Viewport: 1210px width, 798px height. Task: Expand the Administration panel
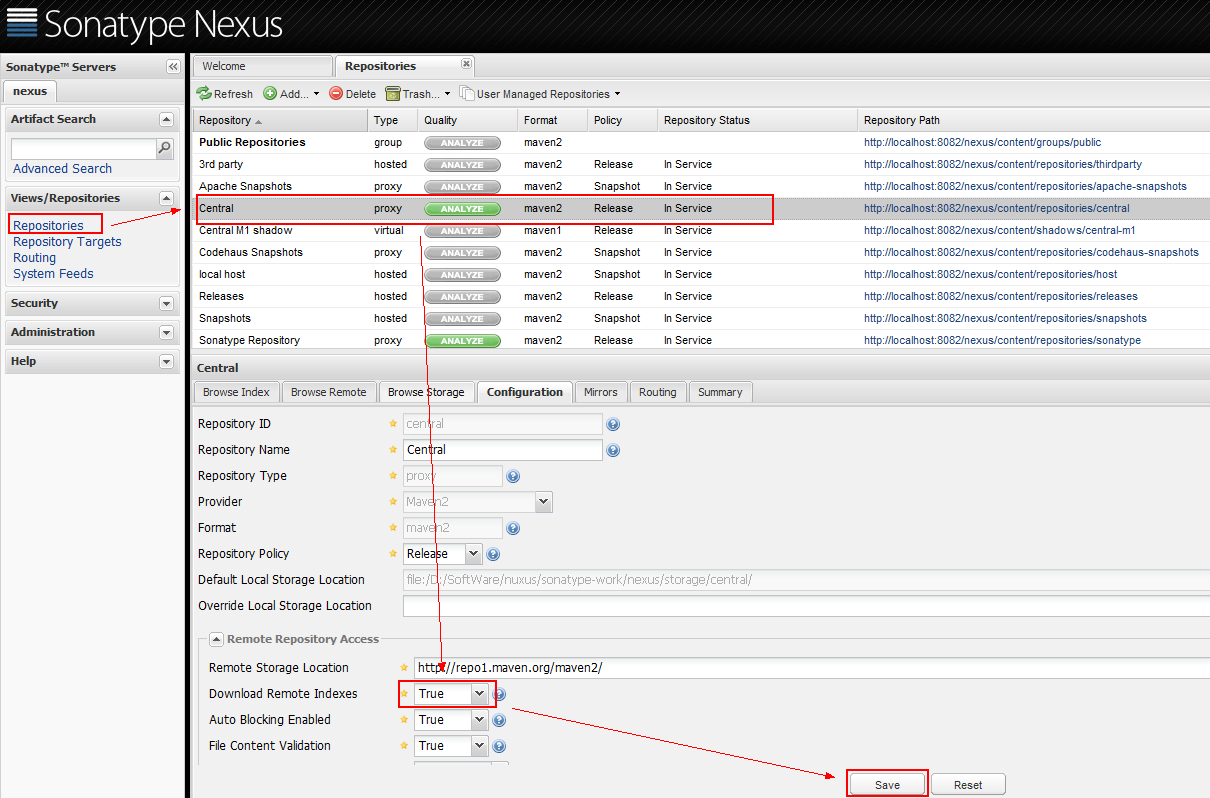166,332
